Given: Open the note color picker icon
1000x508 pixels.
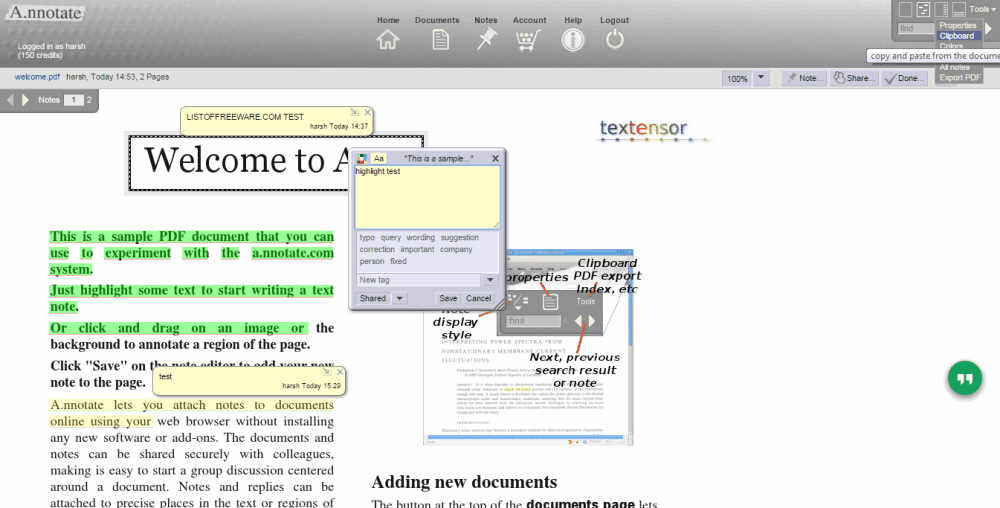Looking at the screenshot, I should point(362,158).
